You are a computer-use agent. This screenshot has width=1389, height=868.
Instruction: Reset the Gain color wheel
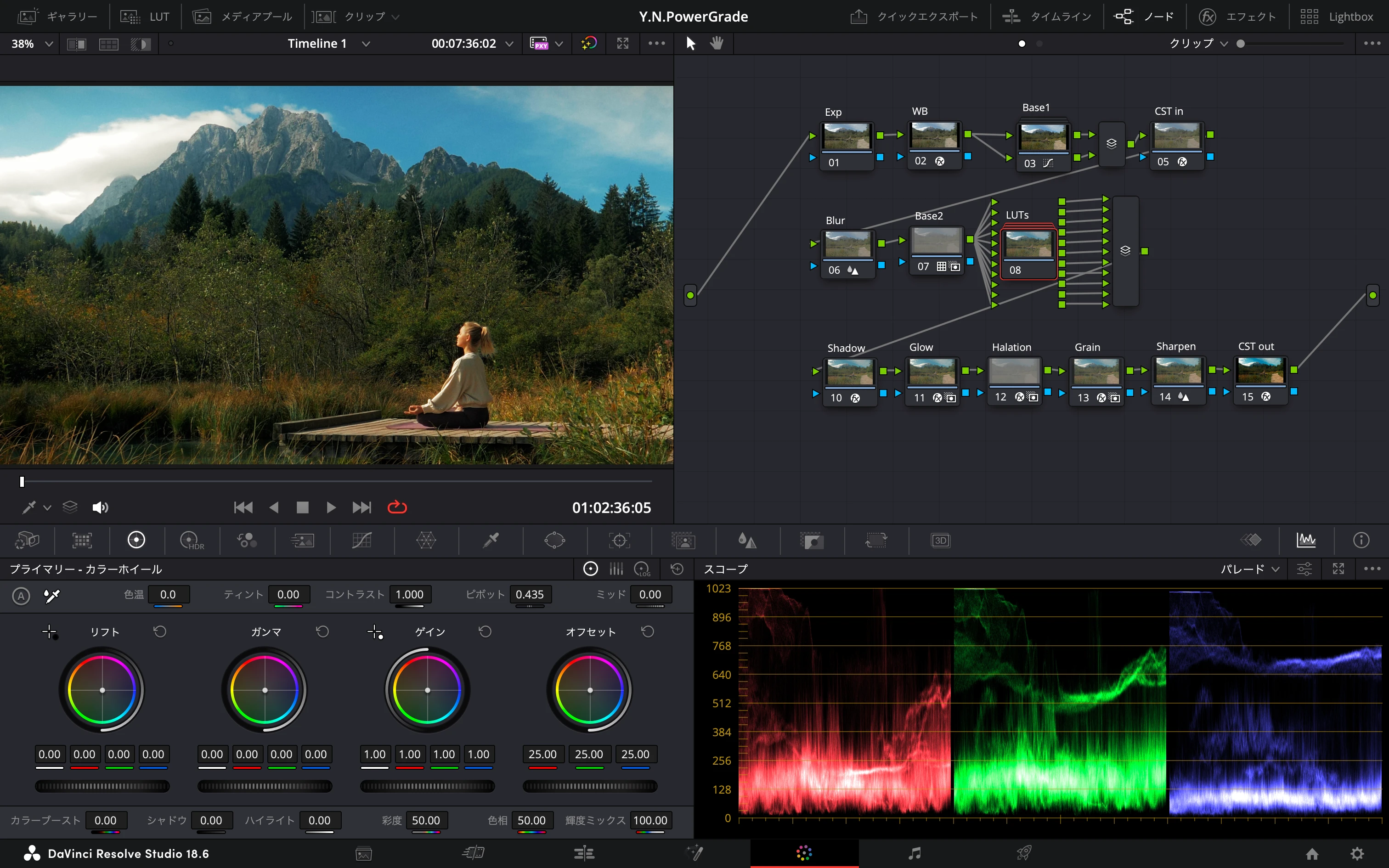(x=485, y=632)
